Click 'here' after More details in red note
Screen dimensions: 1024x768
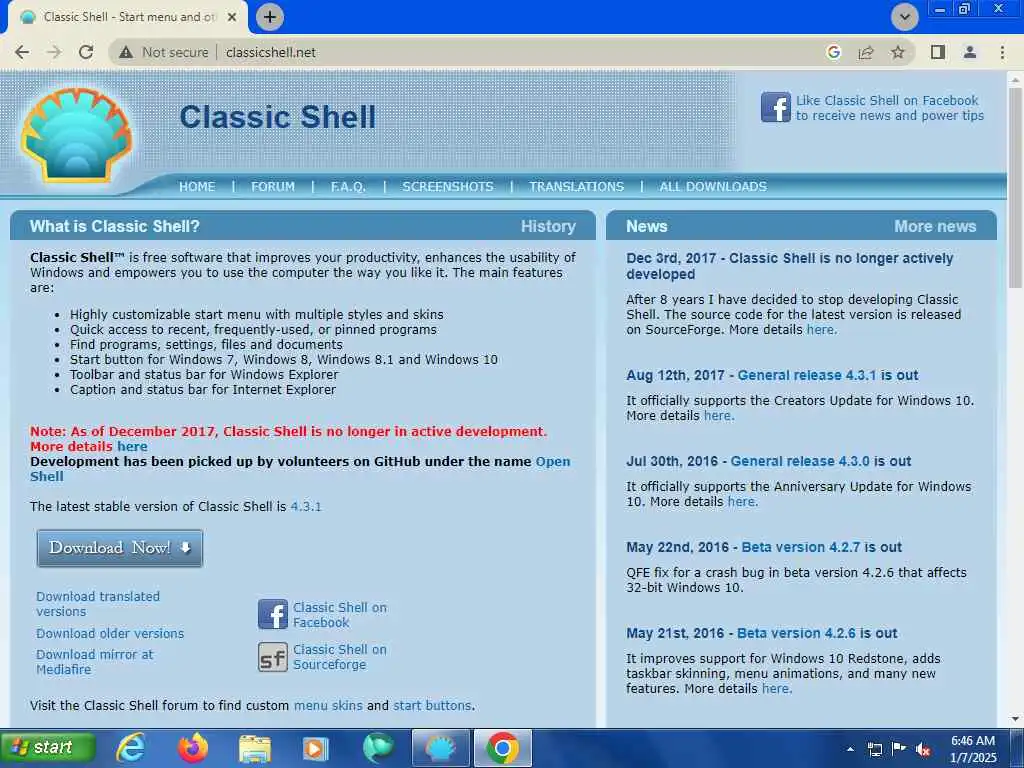tap(132, 447)
